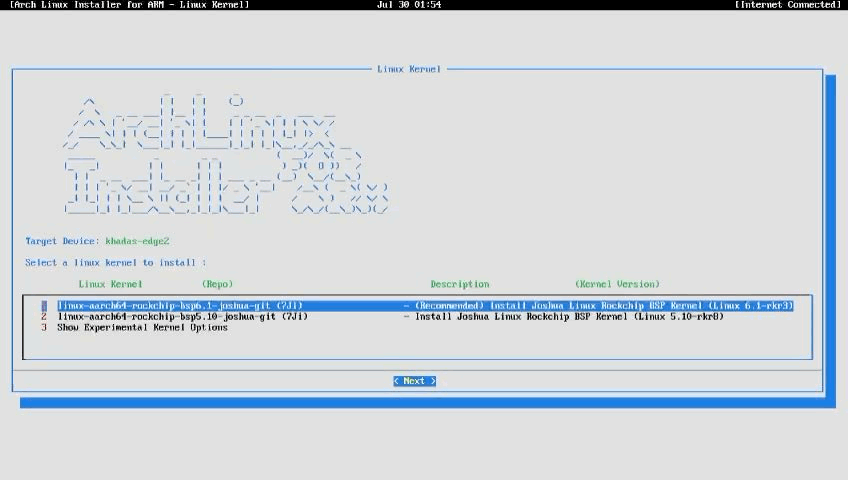The image size is (848, 480).
Task: Click the Arch Linux Installer for ARM title
Action: (130, 5)
